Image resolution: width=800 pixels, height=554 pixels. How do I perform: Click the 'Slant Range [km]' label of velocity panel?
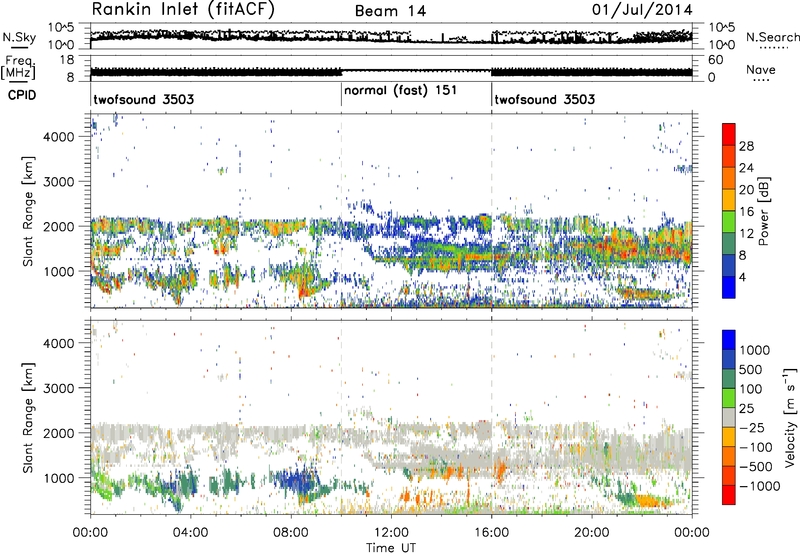(x=28, y=417)
